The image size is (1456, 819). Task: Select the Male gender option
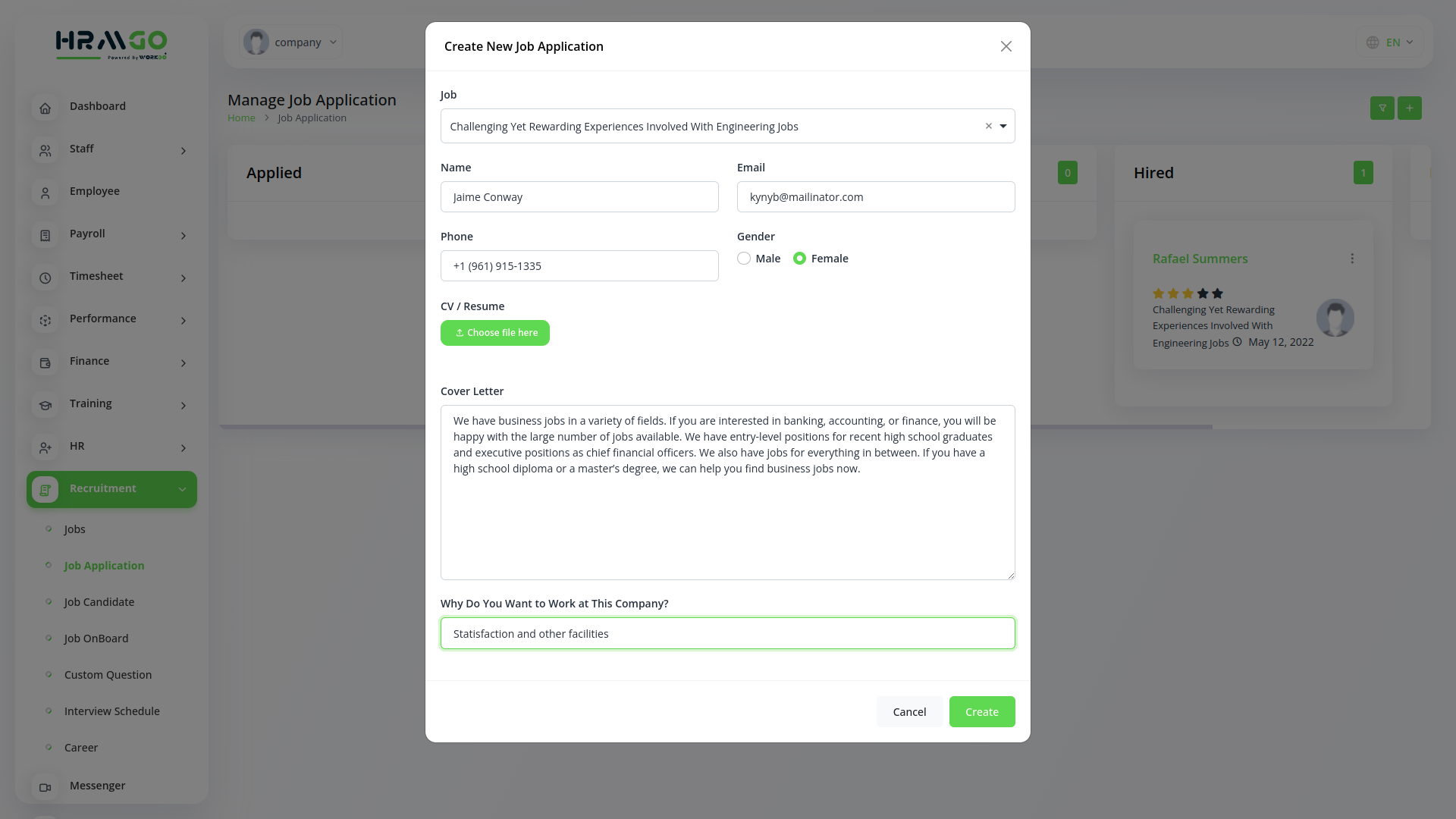(x=744, y=259)
